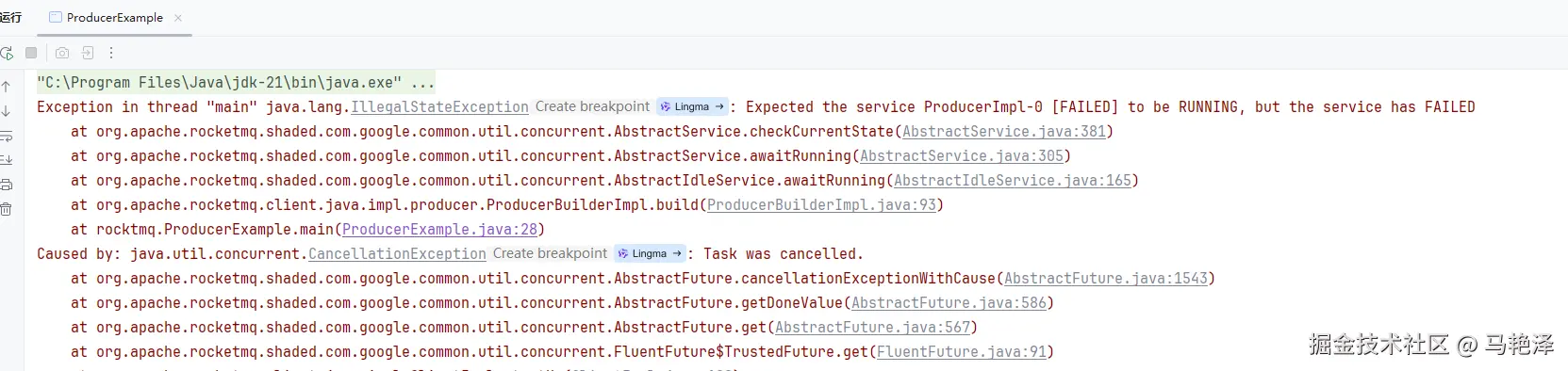
Task: Open the CancellationException class link
Action: (x=397, y=254)
